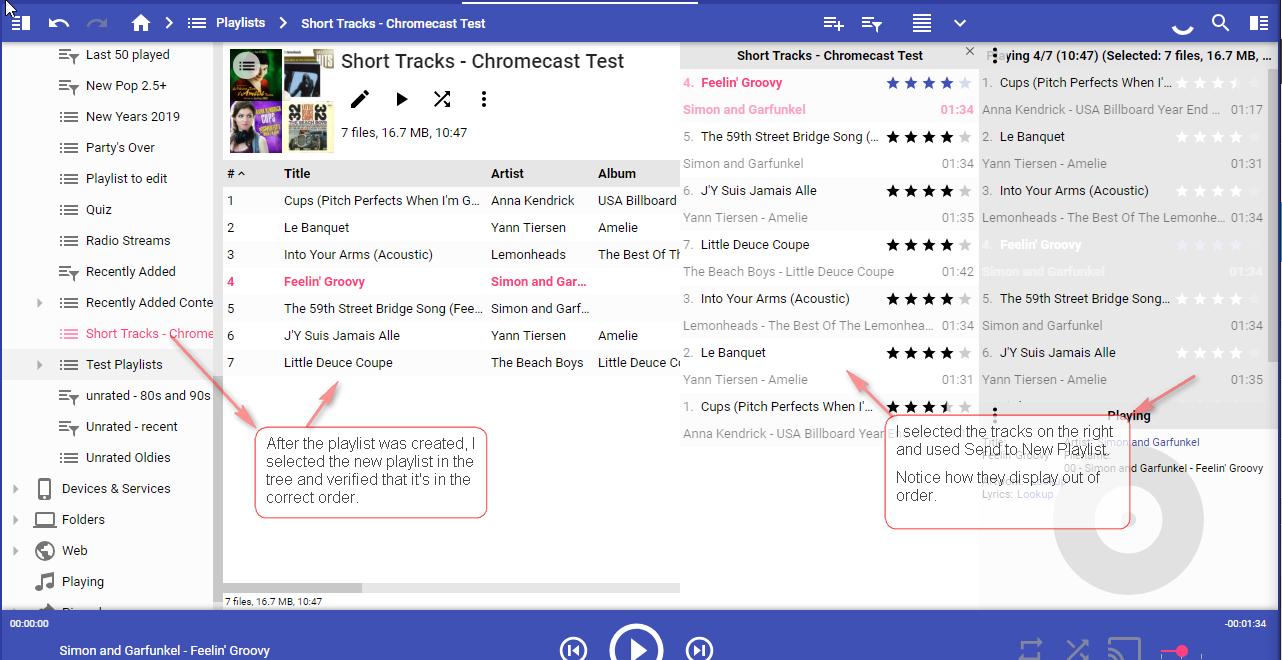The image size is (1282, 660).
Task: Adjust the pink volume slider
Action: coord(1181,651)
